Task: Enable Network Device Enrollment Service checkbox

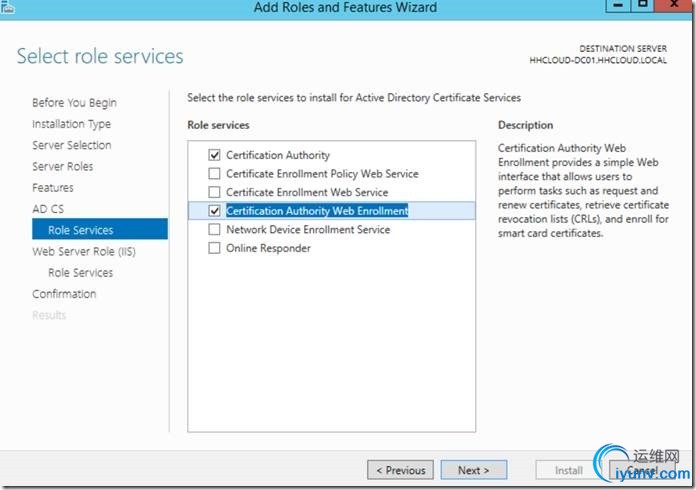Action: pyautogui.click(x=214, y=230)
